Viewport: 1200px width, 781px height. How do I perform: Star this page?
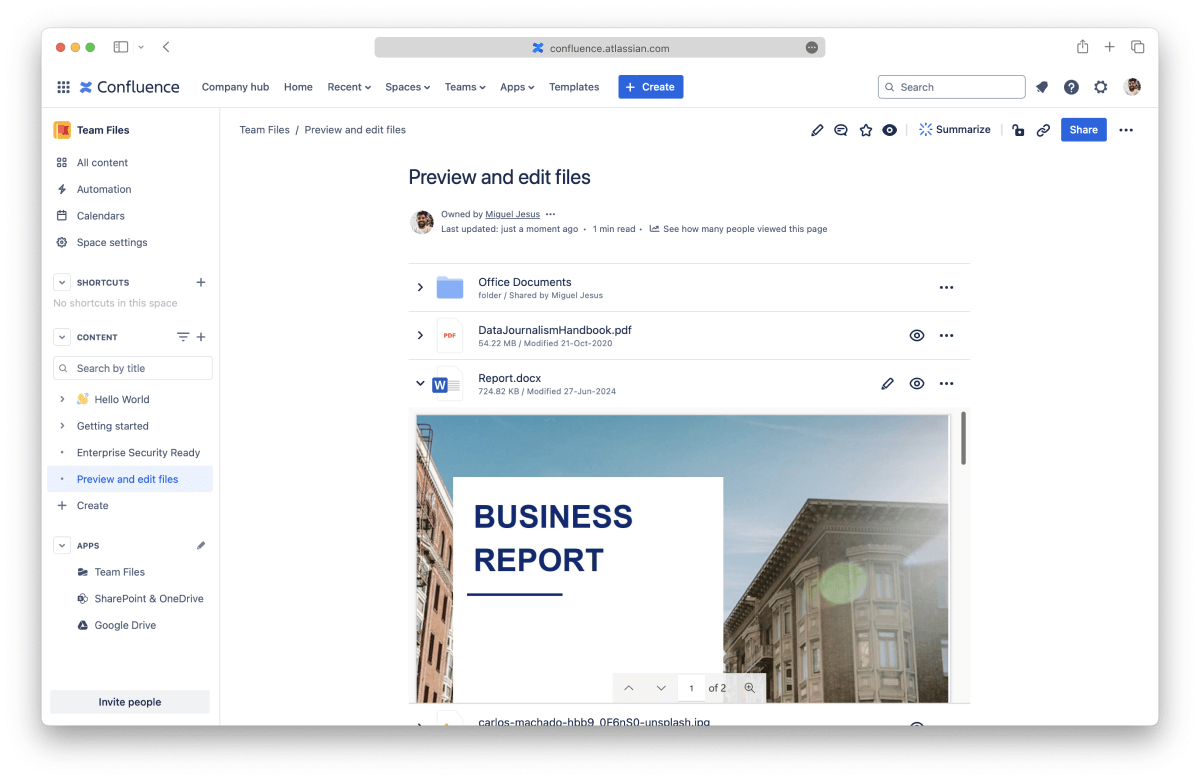click(866, 130)
